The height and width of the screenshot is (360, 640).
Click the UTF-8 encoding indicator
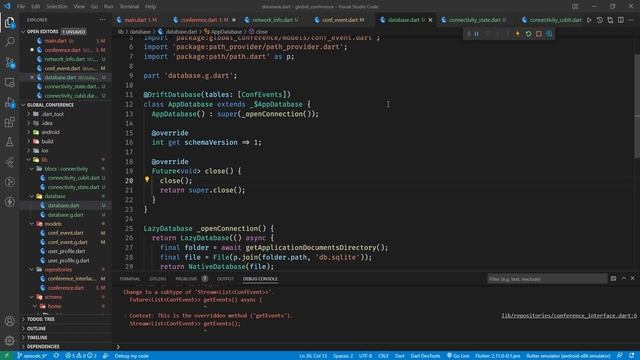point(365,356)
